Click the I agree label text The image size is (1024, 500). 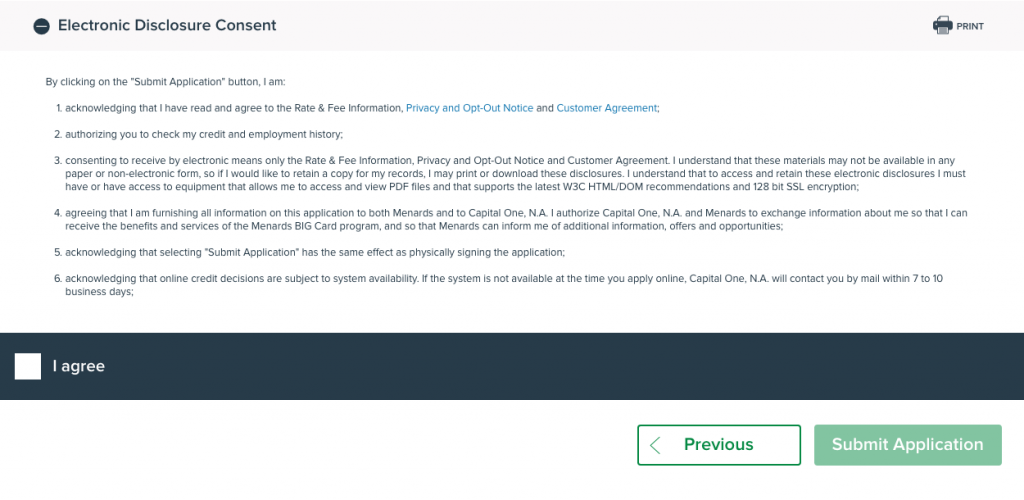(x=78, y=366)
